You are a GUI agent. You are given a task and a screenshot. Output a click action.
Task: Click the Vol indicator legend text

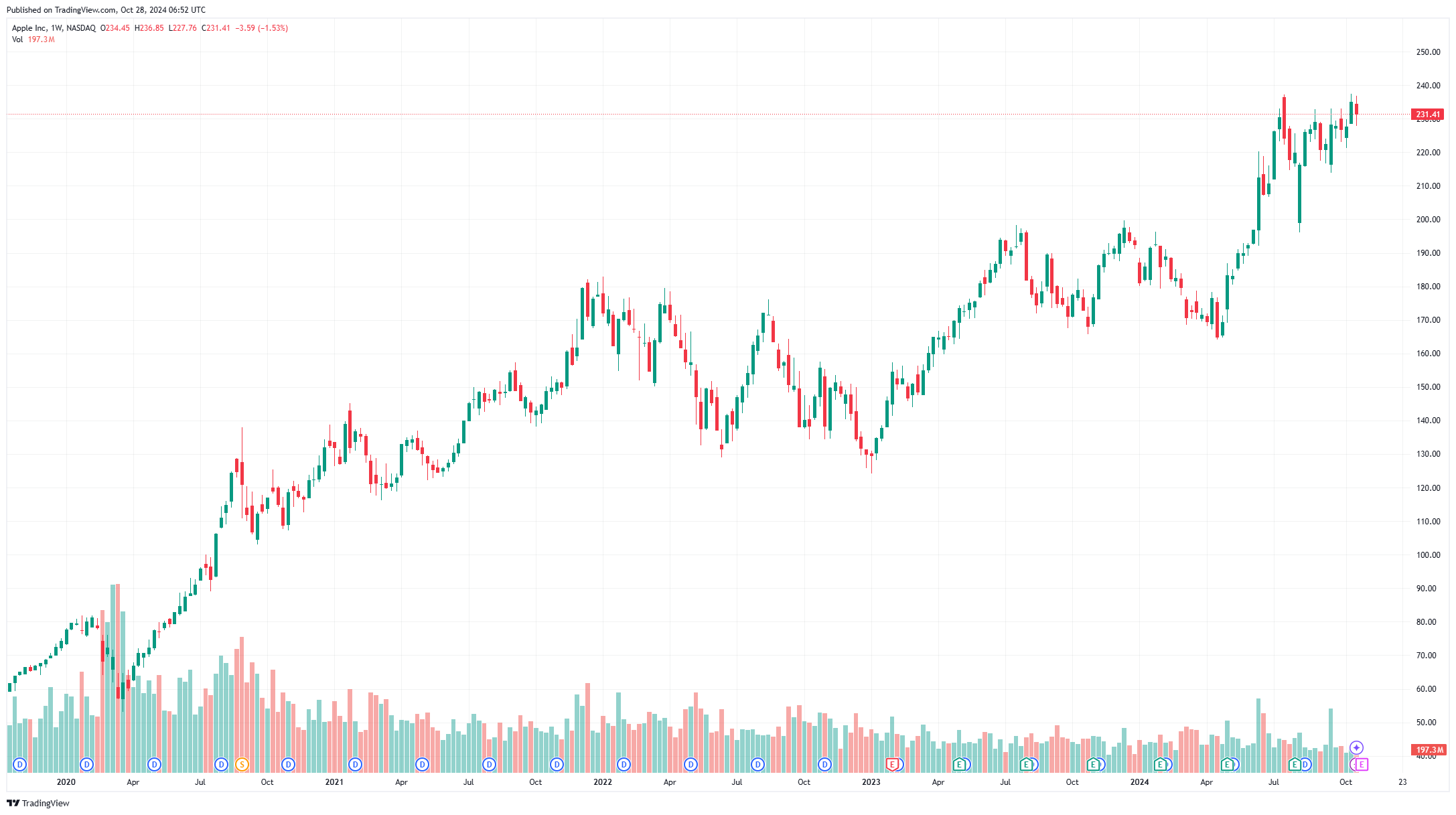pyautogui.click(x=17, y=40)
